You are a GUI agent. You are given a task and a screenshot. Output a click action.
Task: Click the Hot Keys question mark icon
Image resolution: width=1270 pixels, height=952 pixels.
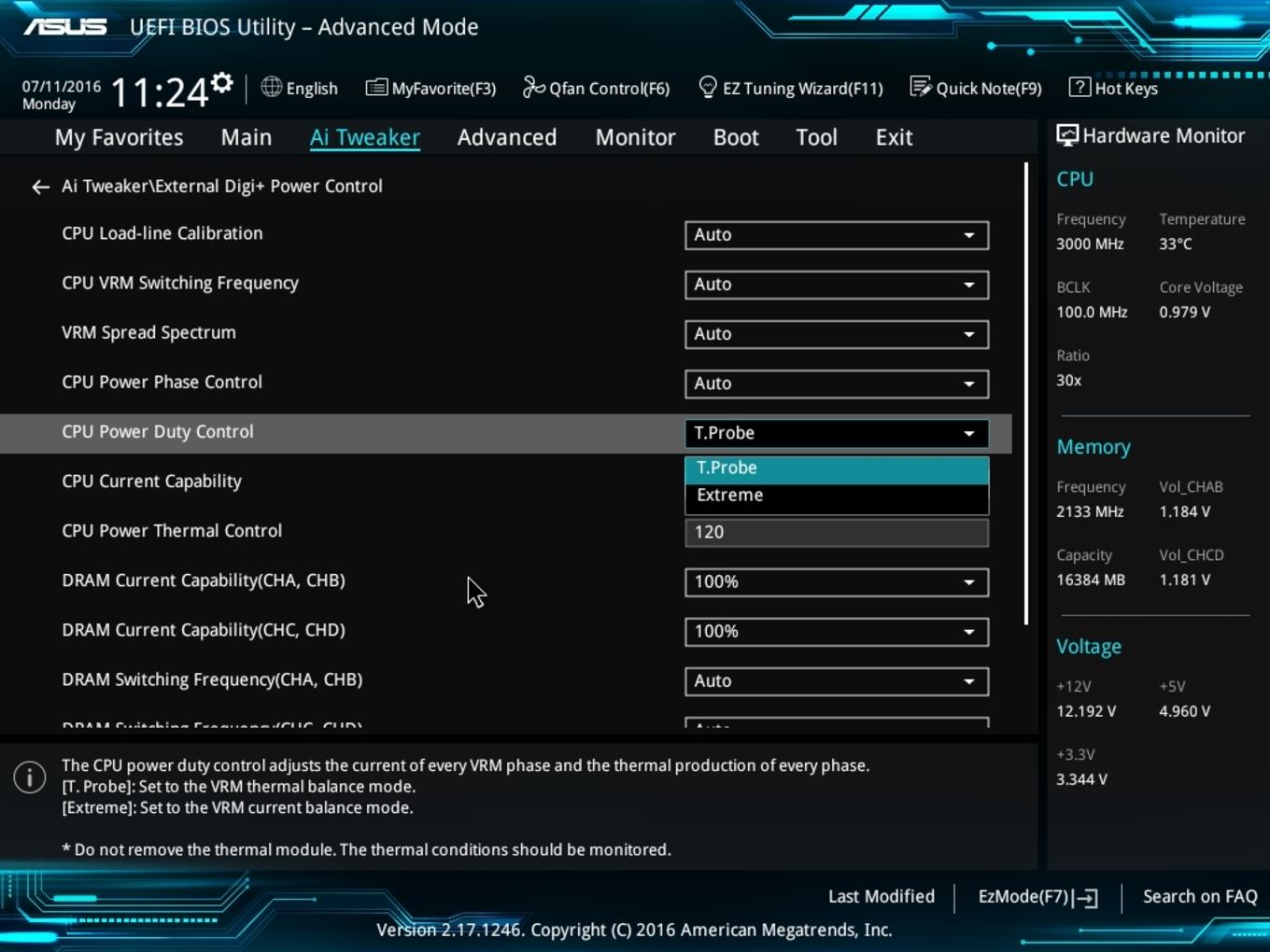[1079, 87]
